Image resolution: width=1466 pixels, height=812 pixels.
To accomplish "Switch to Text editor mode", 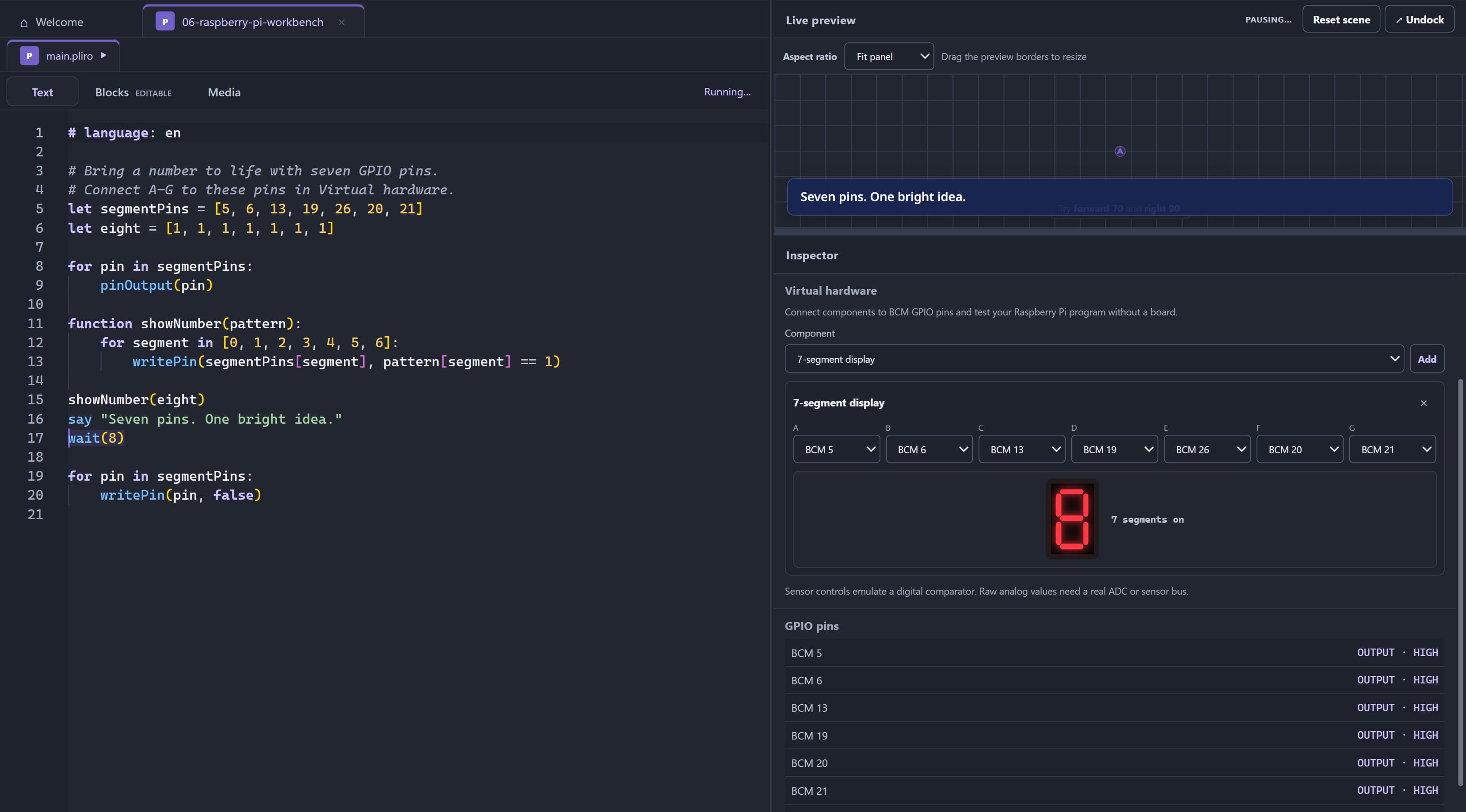I will tap(42, 92).
